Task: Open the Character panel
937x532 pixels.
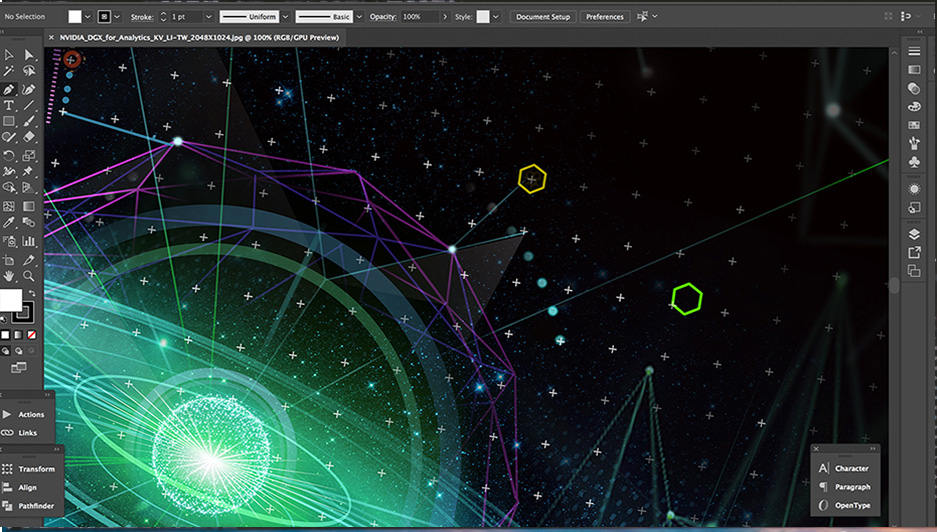Action: pyautogui.click(x=851, y=468)
